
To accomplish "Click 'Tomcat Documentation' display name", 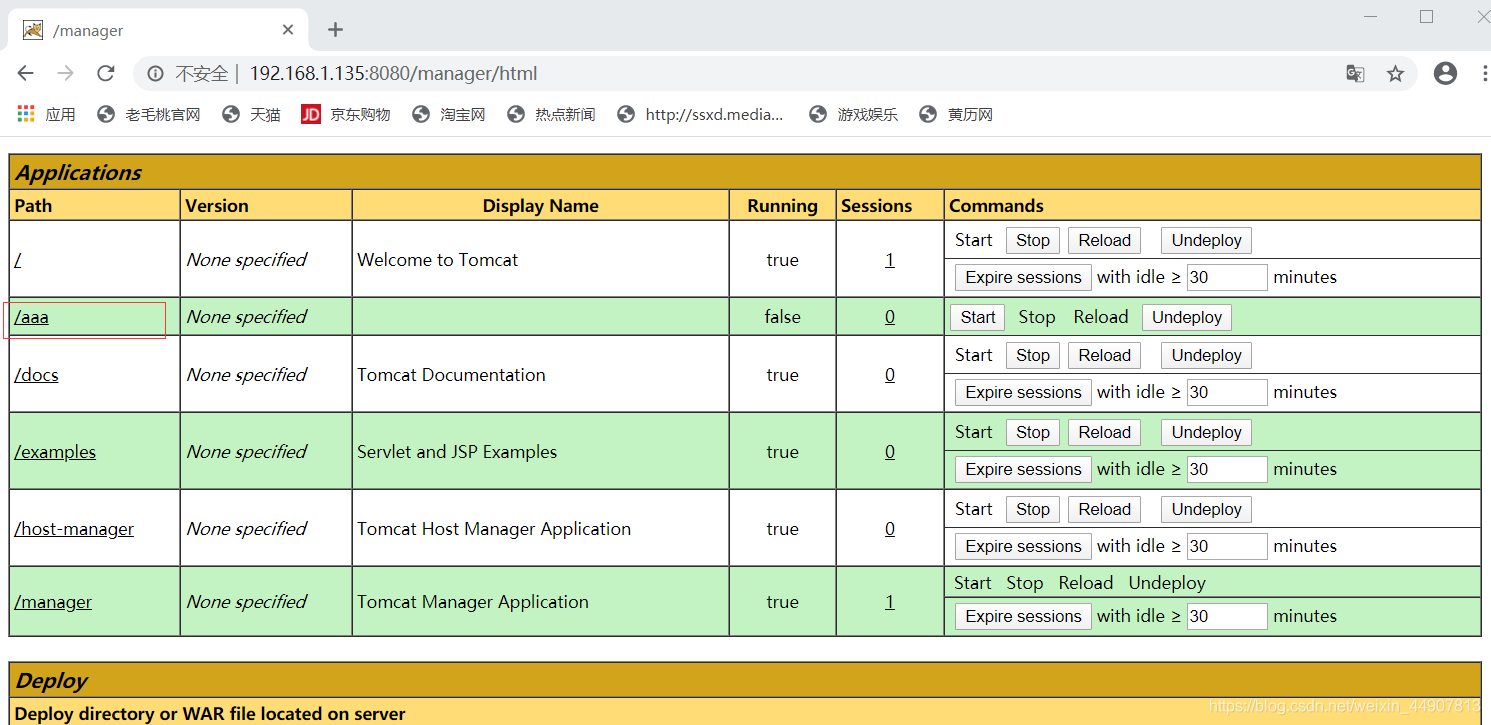I will [451, 375].
